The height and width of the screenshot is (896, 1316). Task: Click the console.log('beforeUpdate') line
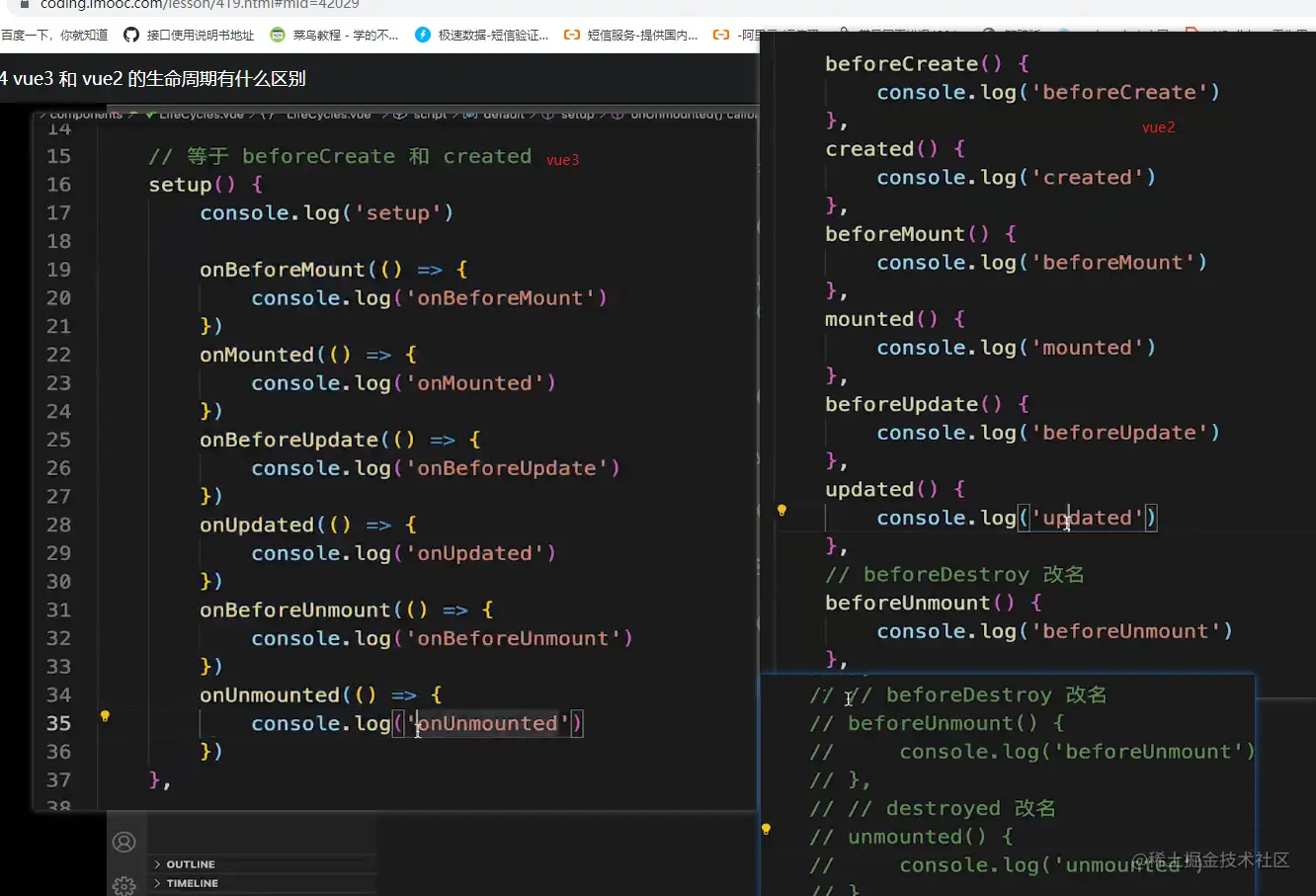coord(1049,433)
